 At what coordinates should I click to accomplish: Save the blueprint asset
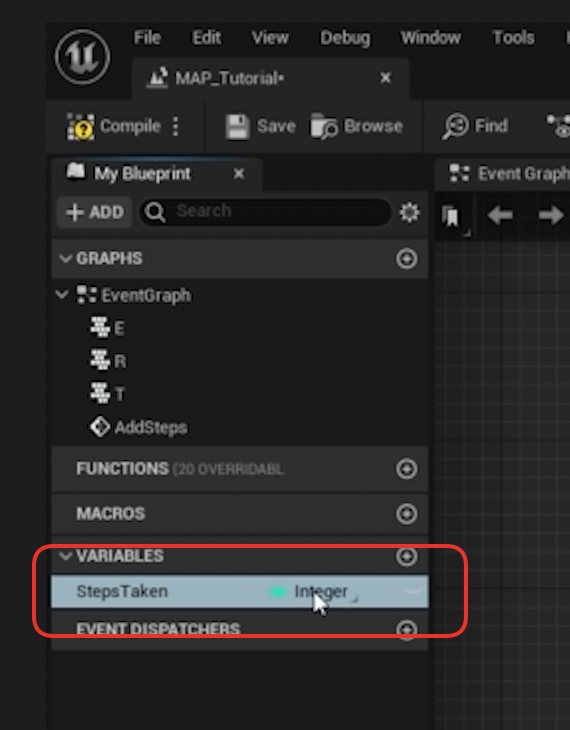coord(260,126)
